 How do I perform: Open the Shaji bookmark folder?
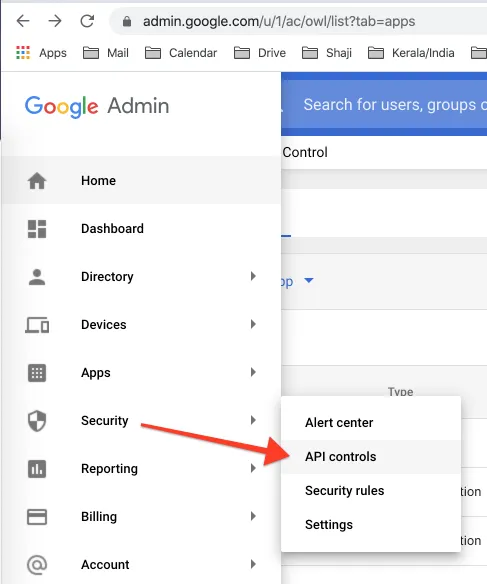327,53
